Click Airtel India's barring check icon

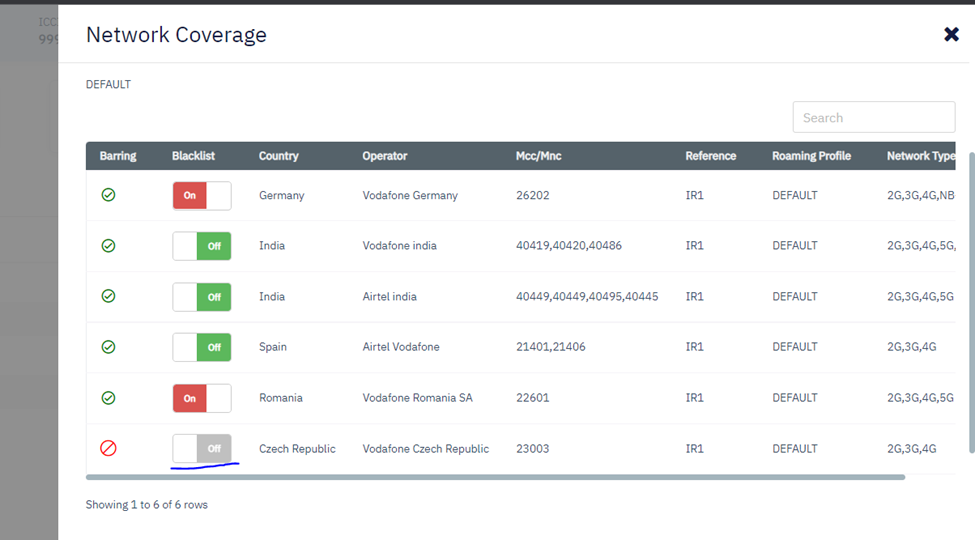(108, 297)
